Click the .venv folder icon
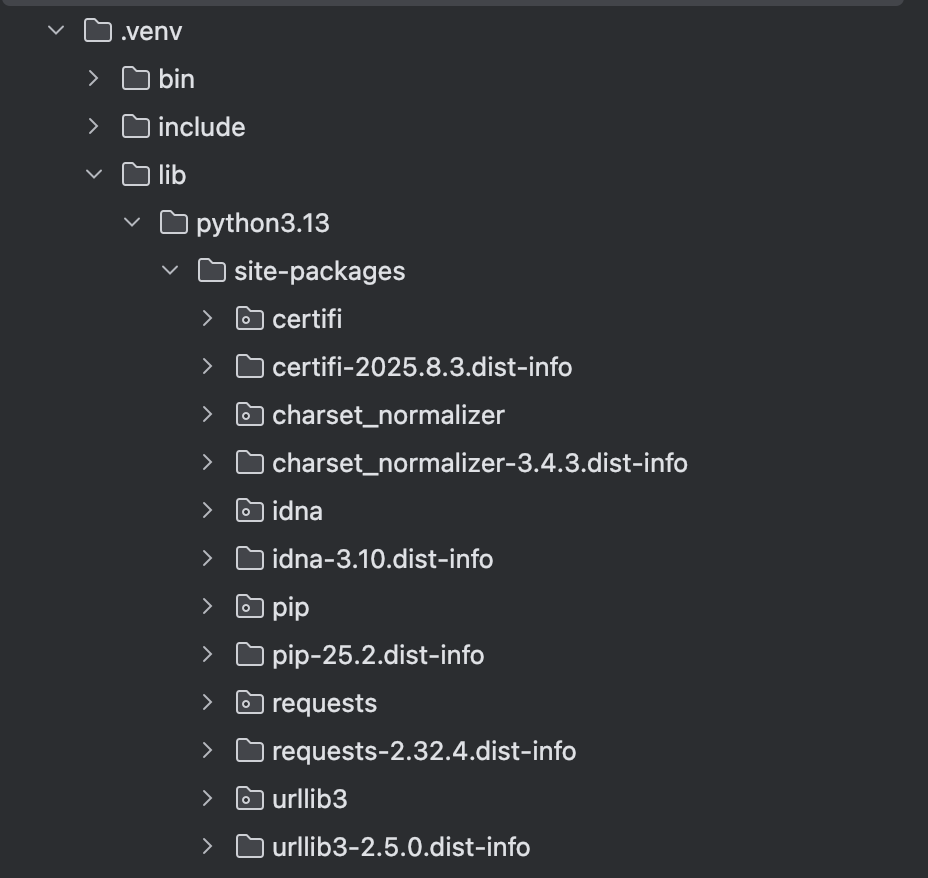Image resolution: width=928 pixels, height=878 pixels. tap(97, 31)
